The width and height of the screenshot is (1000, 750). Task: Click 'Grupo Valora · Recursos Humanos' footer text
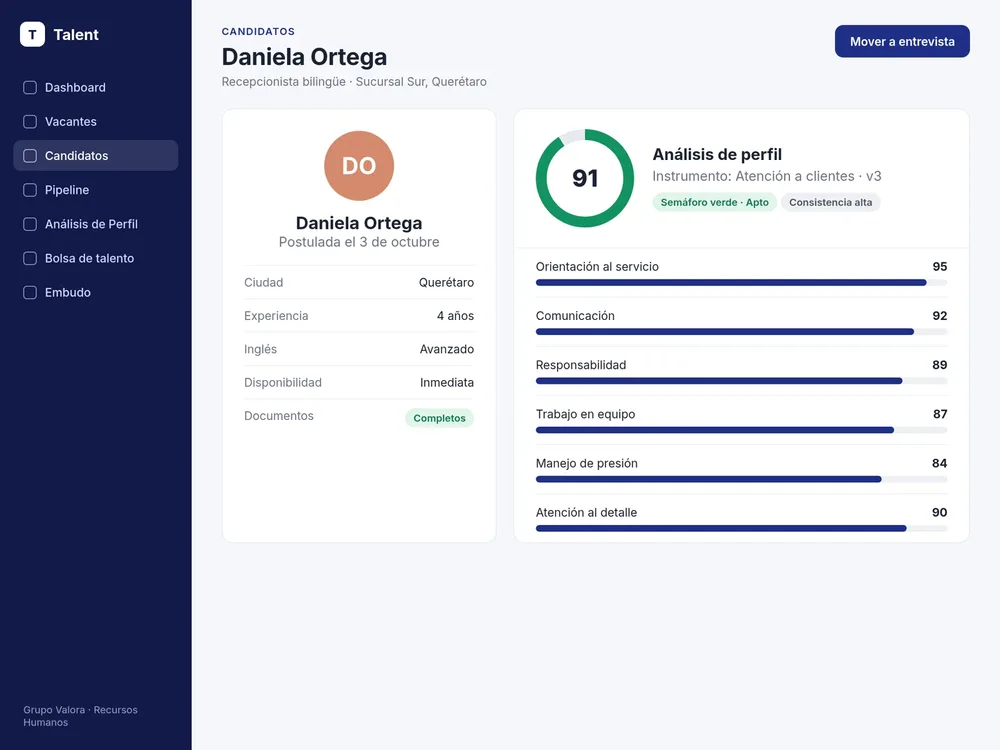[80, 716]
